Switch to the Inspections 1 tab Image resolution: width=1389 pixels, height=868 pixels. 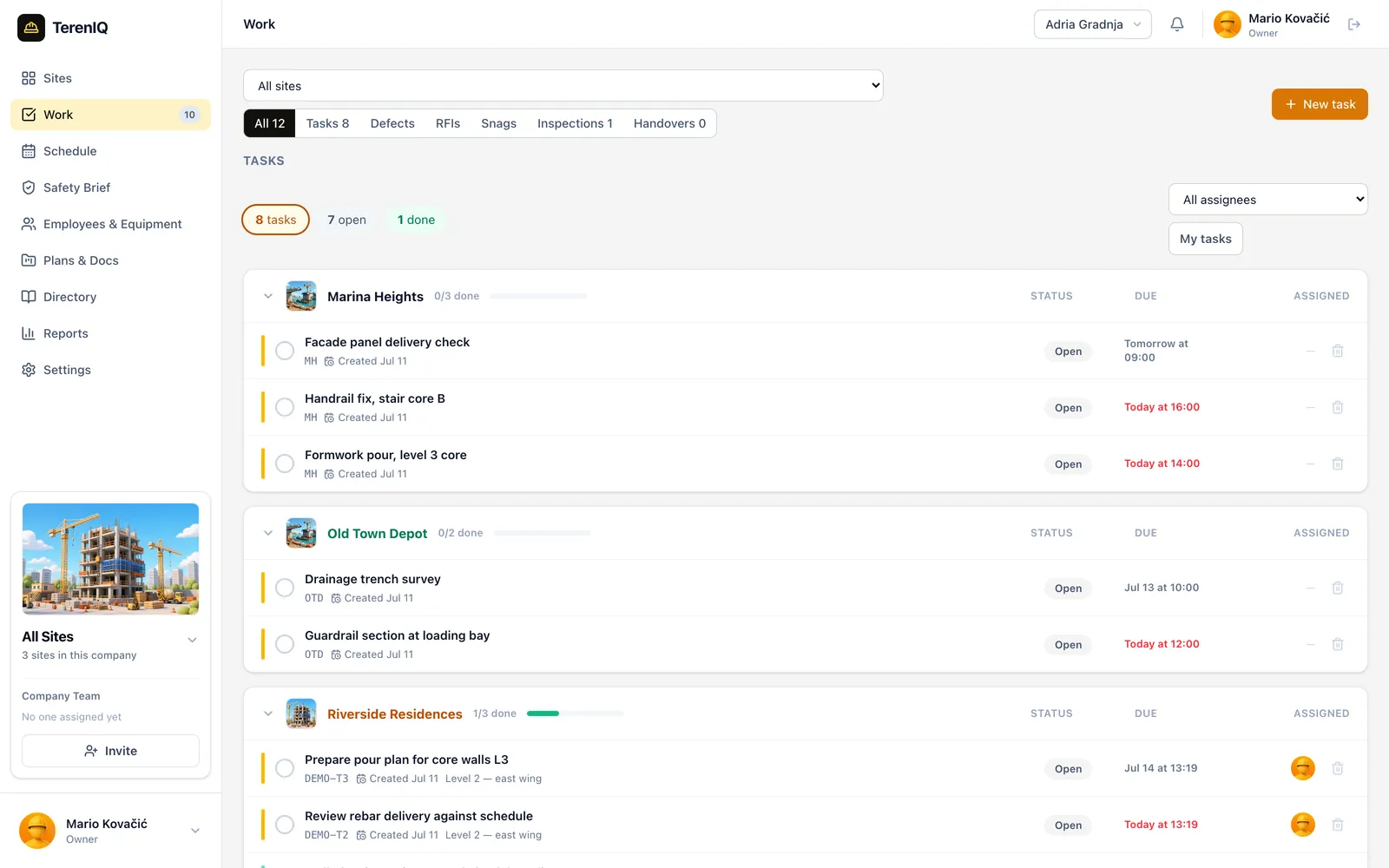pyautogui.click(x=575, y=123)
